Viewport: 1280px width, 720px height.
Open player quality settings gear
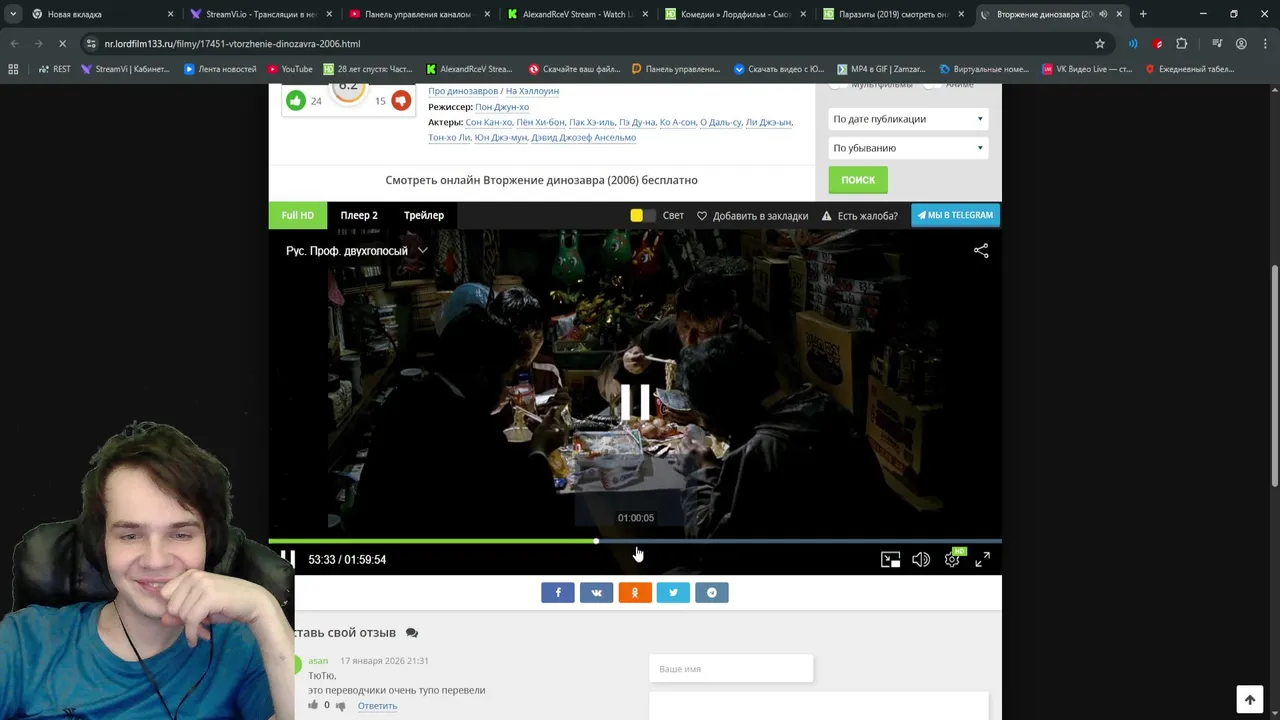(952, 560)
